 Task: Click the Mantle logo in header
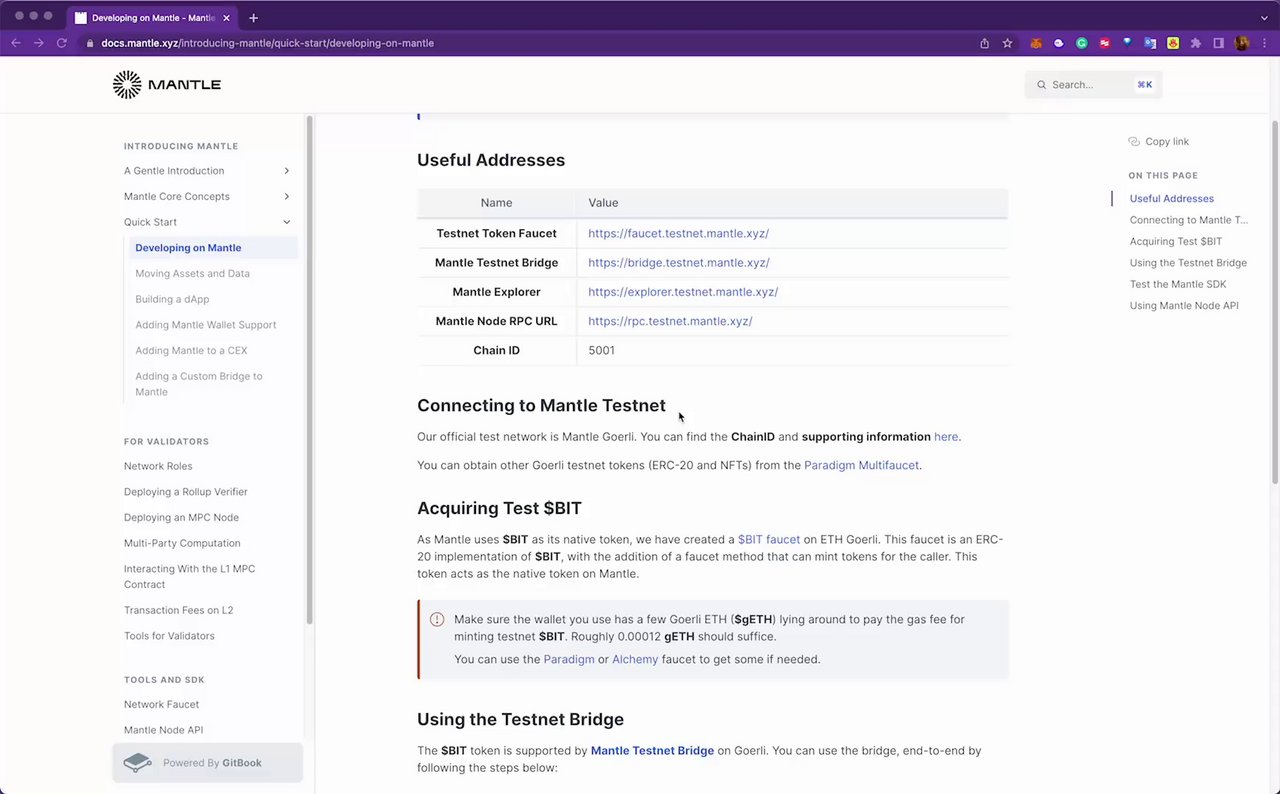point(167,84)
